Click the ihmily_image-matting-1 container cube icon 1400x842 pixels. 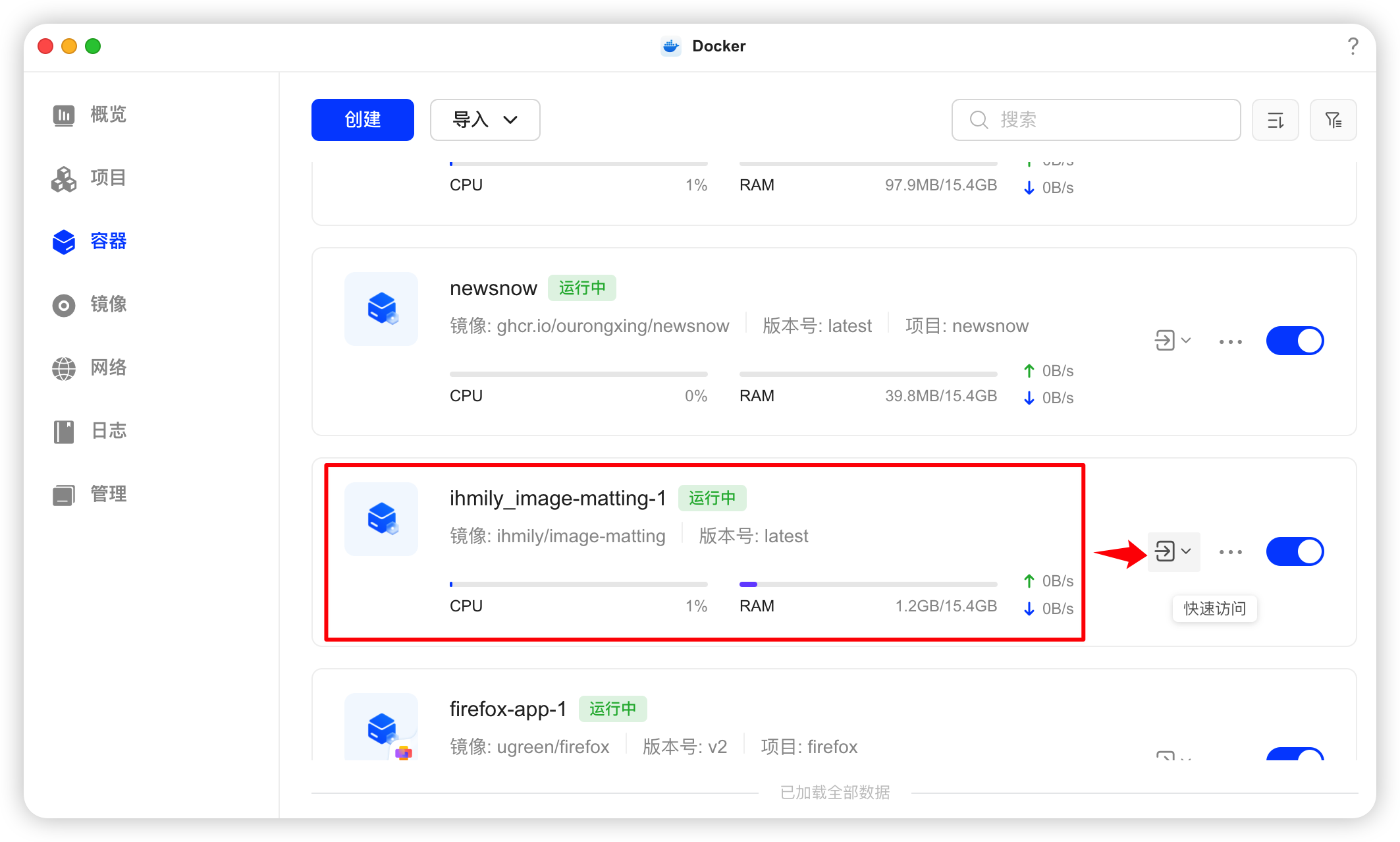381,519
